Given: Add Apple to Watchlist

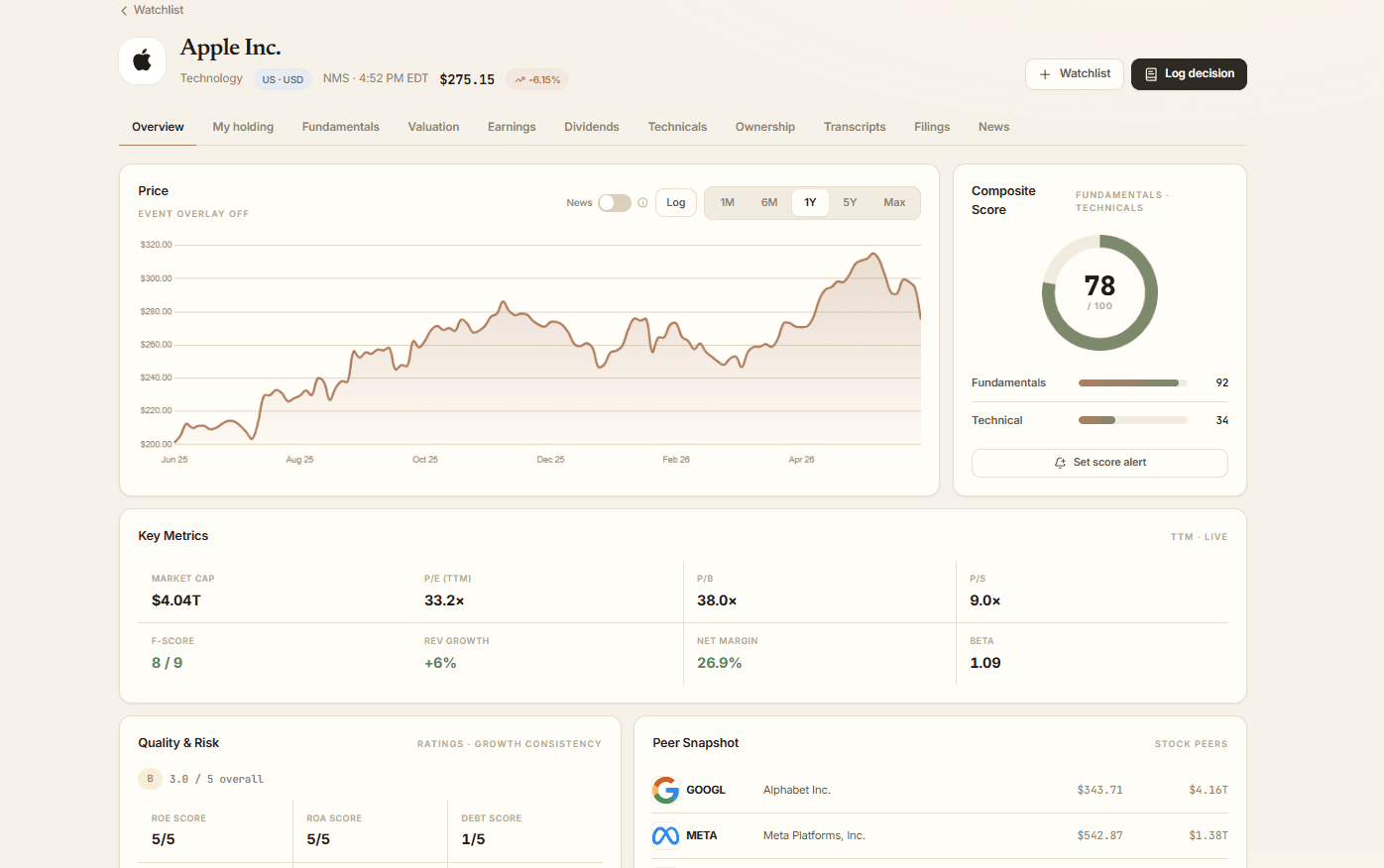Looking at the screenshot, I should (1075, 74).
